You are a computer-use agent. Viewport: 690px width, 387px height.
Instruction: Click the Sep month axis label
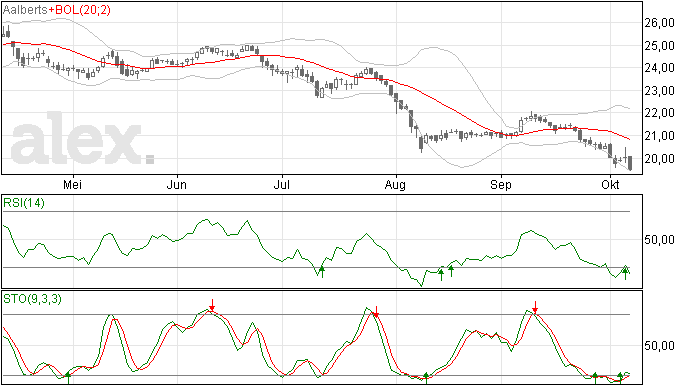pyautogui.click(x=501, y=184)
